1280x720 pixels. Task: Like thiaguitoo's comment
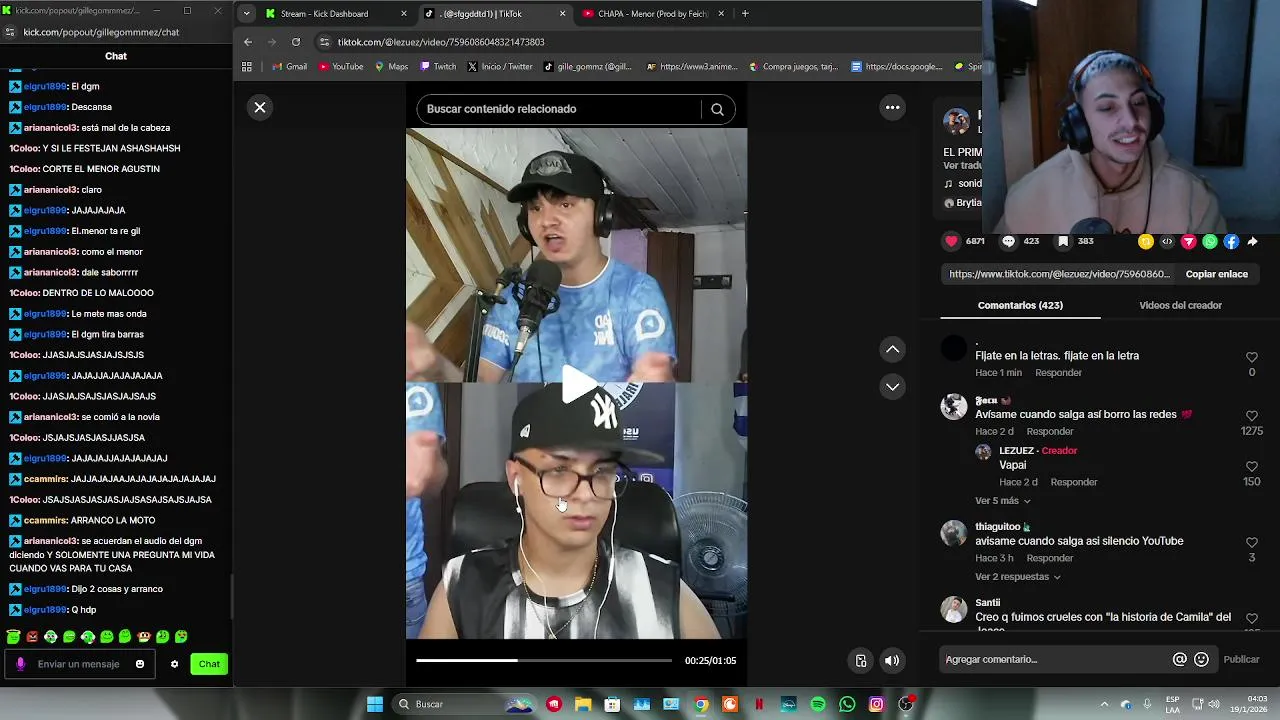[1252, 542]
